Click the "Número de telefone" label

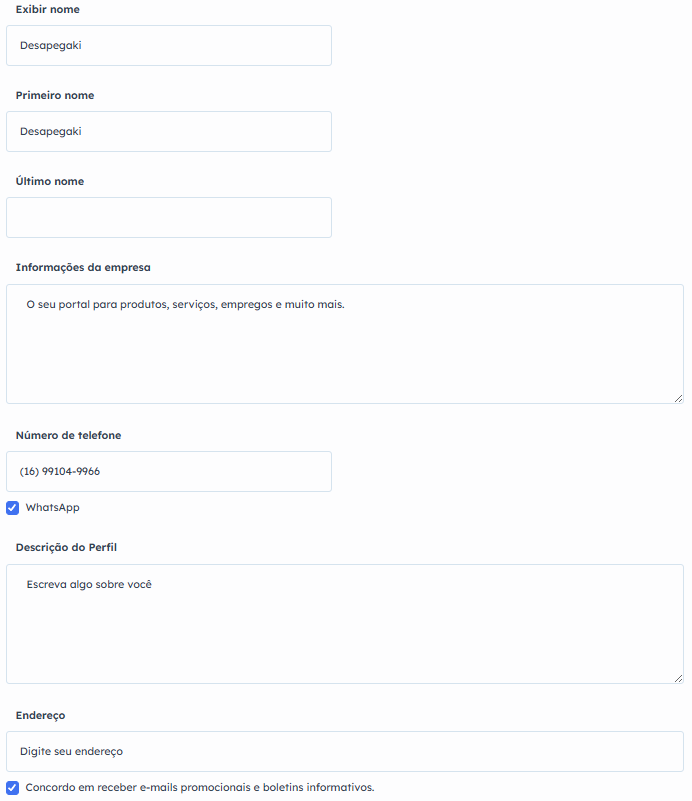(69, 435)
